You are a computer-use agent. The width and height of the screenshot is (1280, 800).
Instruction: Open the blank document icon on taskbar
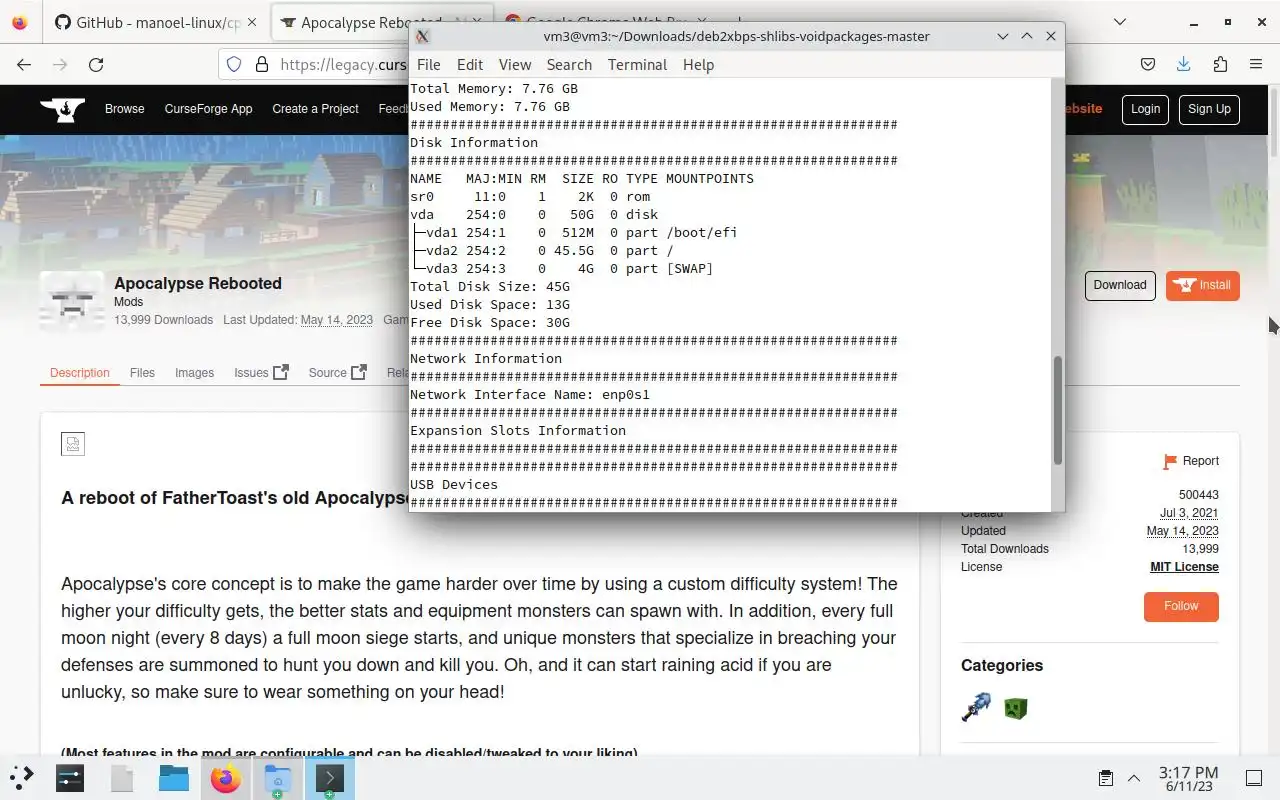[x=122, y=778]
